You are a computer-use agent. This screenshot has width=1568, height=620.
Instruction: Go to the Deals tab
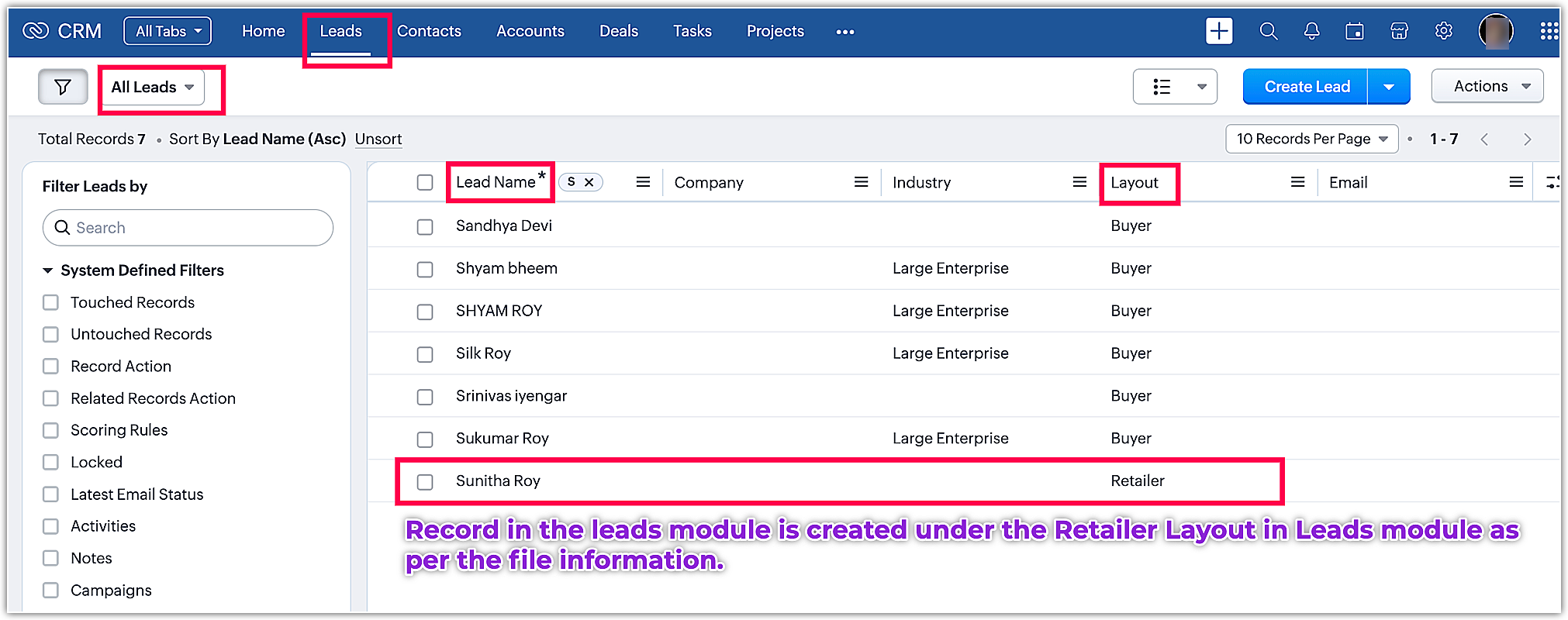[618, 31]
